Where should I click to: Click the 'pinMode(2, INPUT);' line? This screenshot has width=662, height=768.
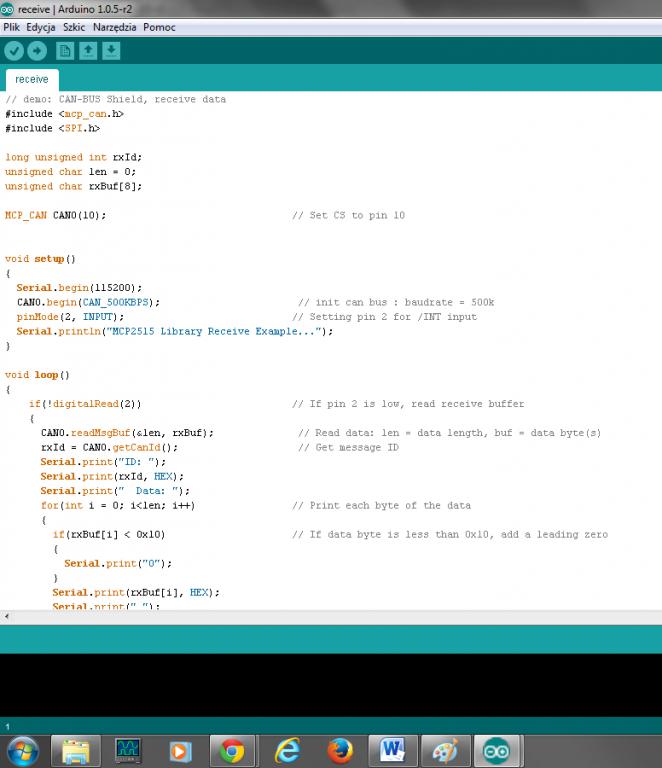coord(70,317)
